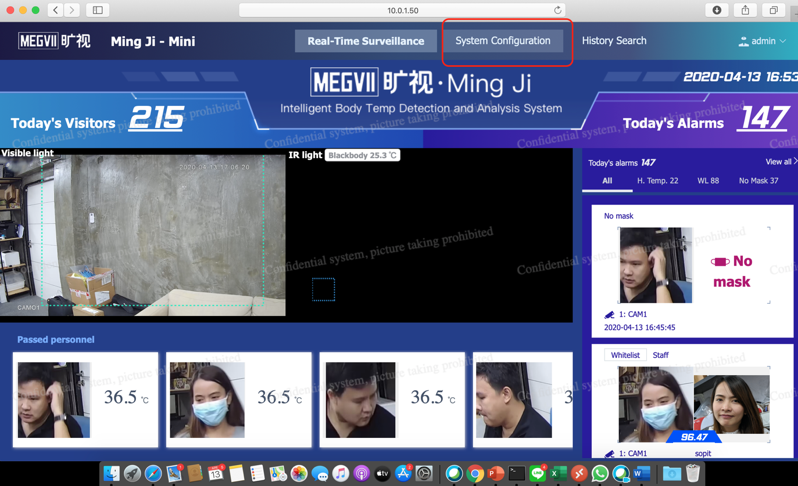Screen dimensions: 798x486
Task: Open Launchpad from the Dock
Action: coord(132,474)
